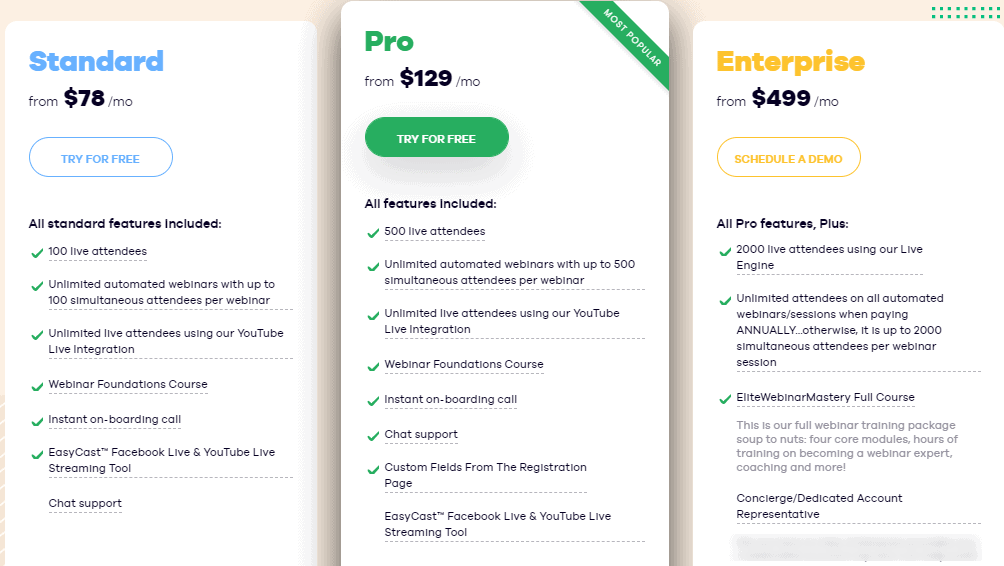Click the checkmark beside 2000 live attendees

tap(725, 252)
